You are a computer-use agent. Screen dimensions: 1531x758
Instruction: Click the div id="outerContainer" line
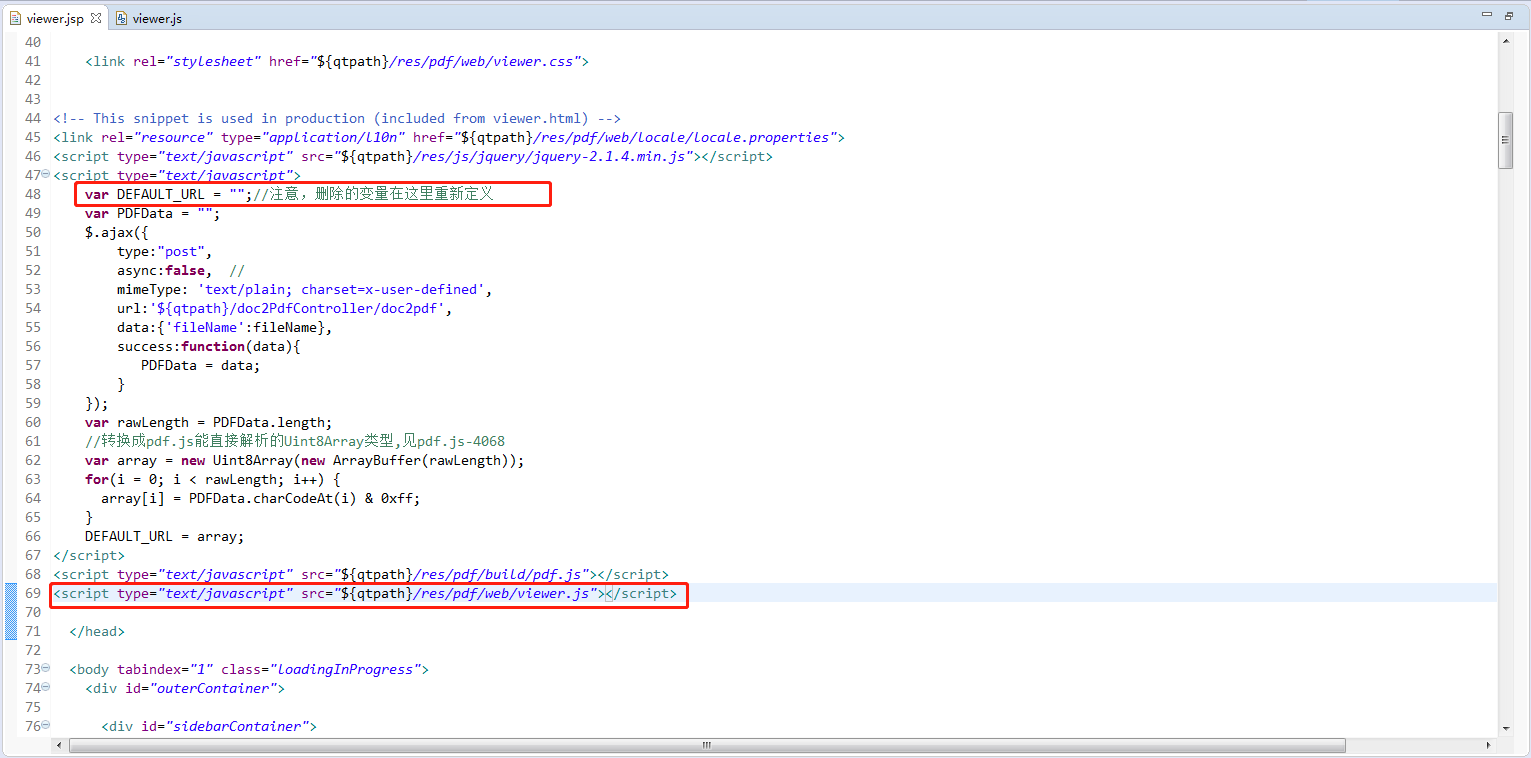pos(185,688)
